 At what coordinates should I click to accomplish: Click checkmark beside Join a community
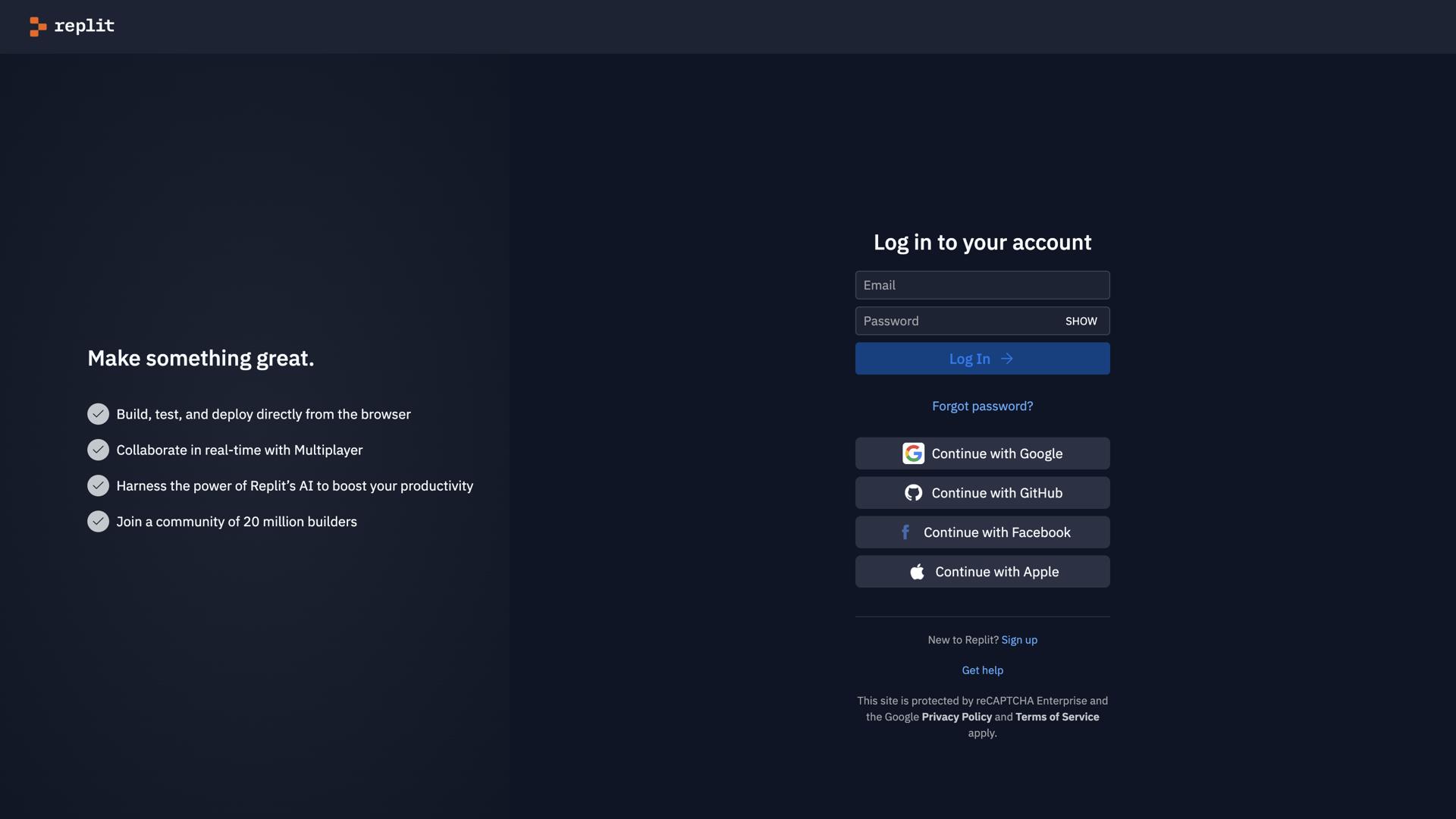[98, 522]
